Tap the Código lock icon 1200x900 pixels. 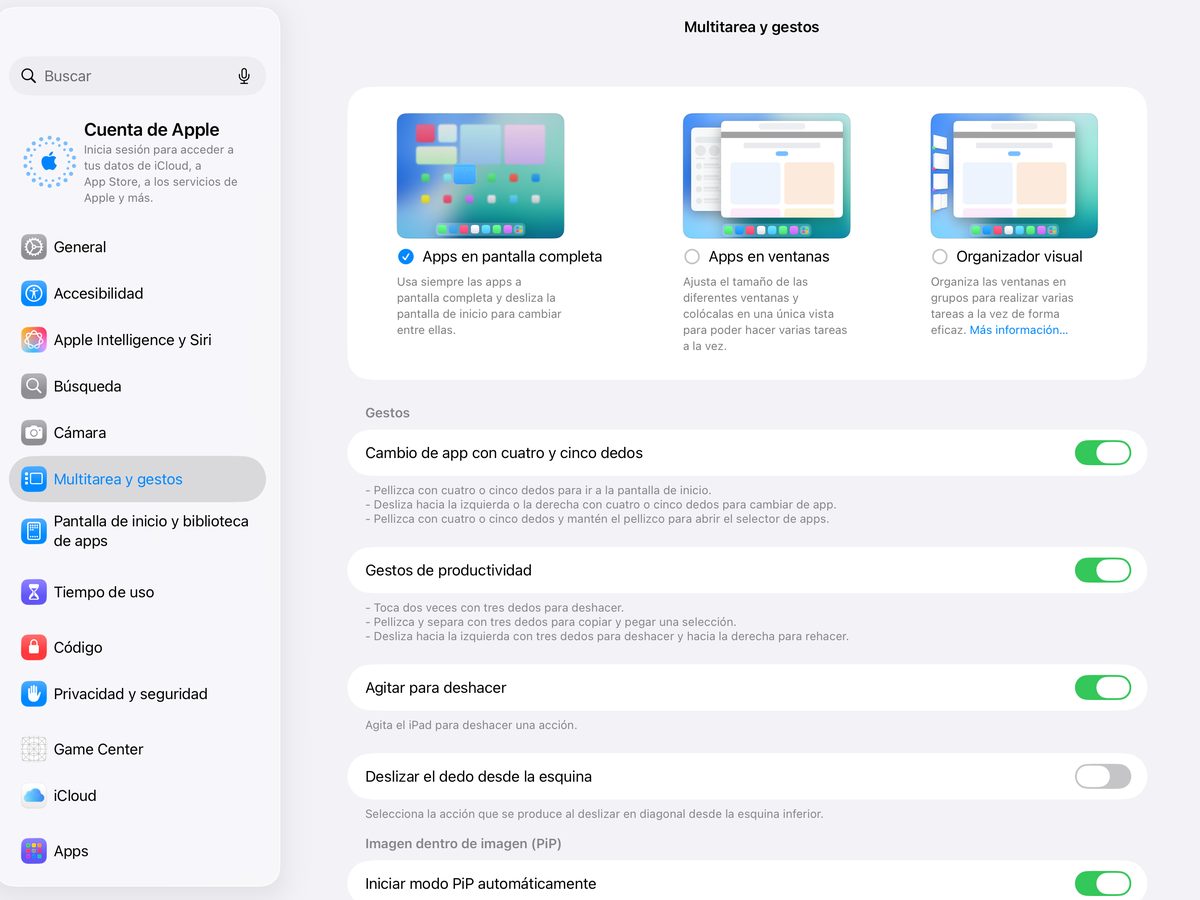pyautogui.click(x=34, y=647)
